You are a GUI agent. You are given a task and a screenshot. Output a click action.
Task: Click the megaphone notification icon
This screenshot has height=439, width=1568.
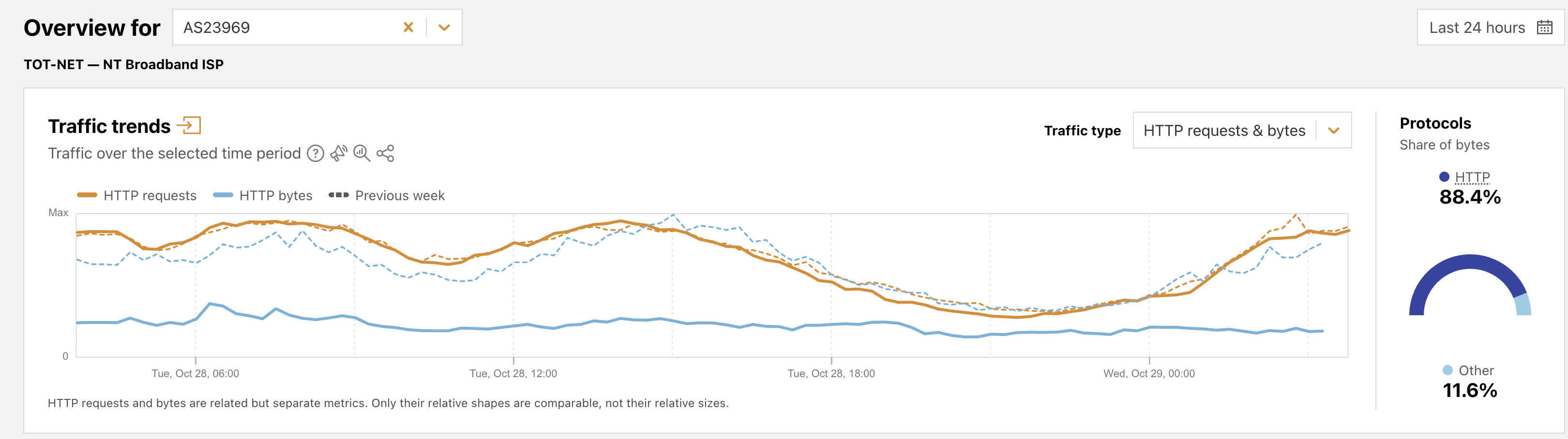tap(338, 153)
